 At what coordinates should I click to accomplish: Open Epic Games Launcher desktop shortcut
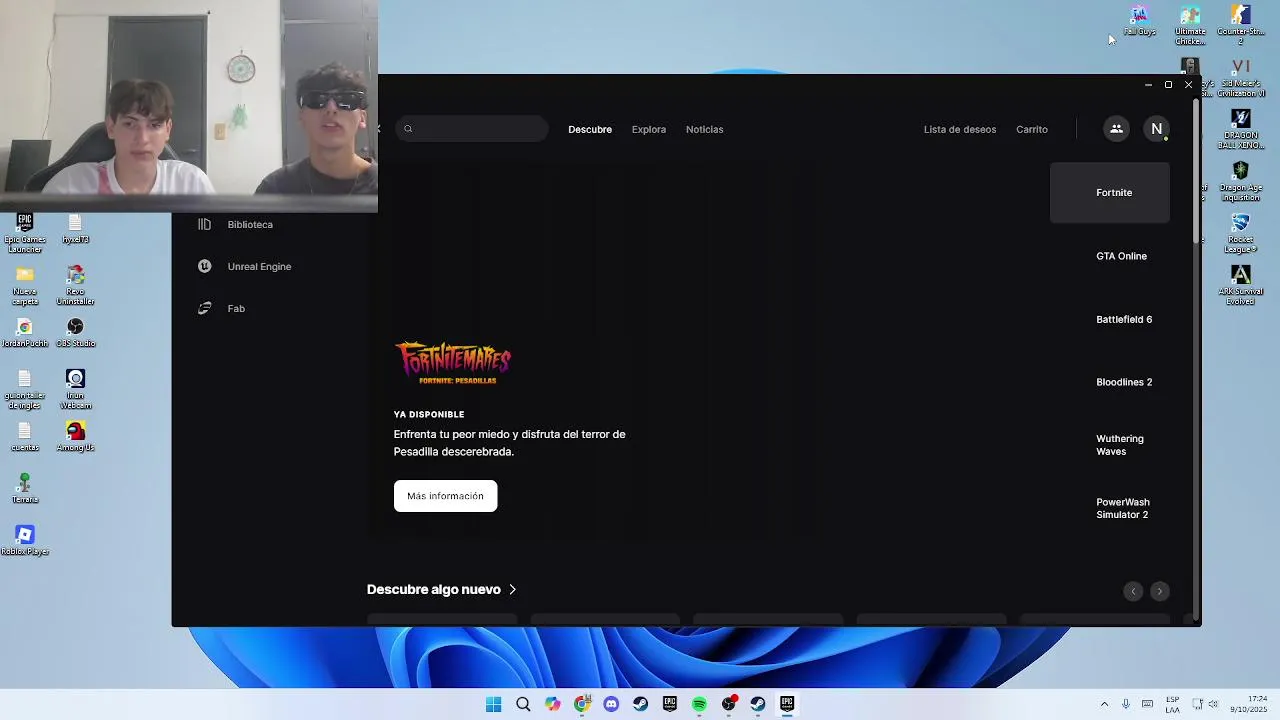pos(25,234)
